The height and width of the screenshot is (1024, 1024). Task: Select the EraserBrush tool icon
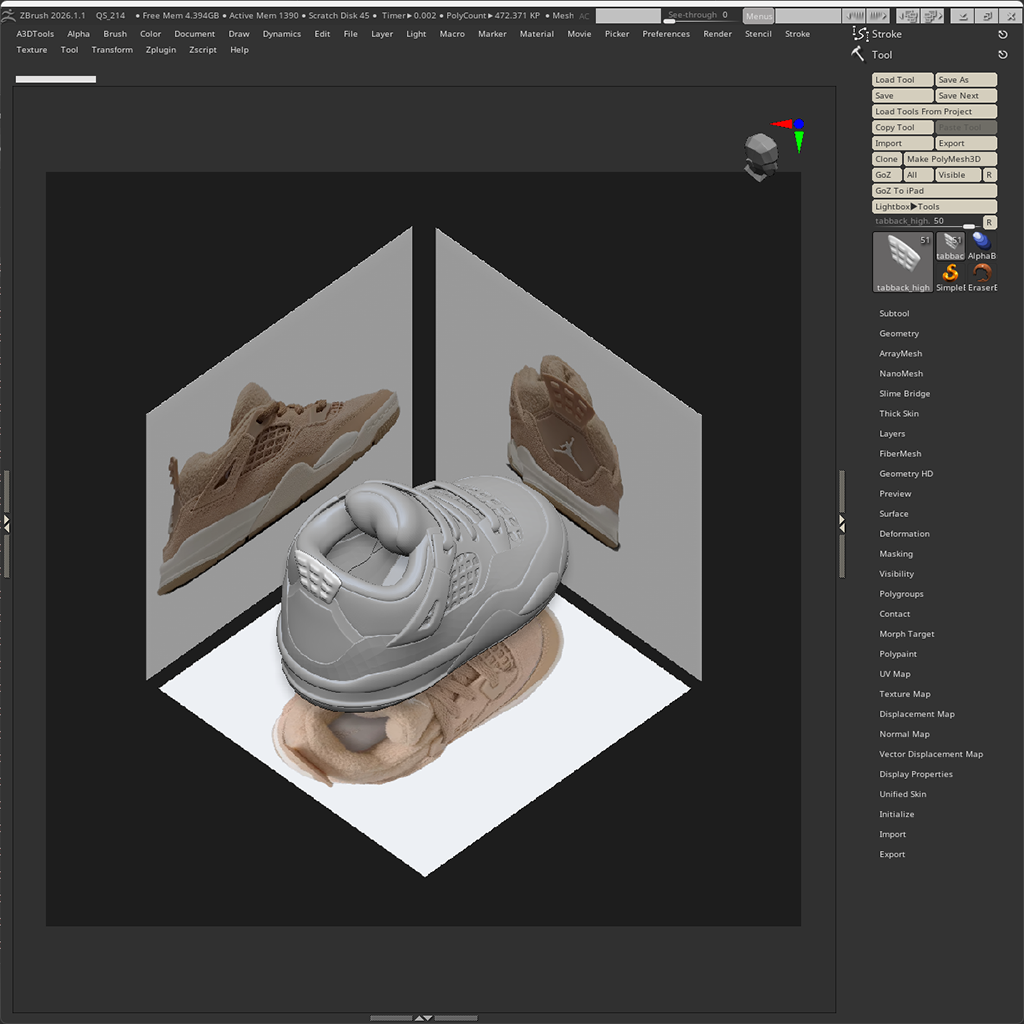[981, 278]
